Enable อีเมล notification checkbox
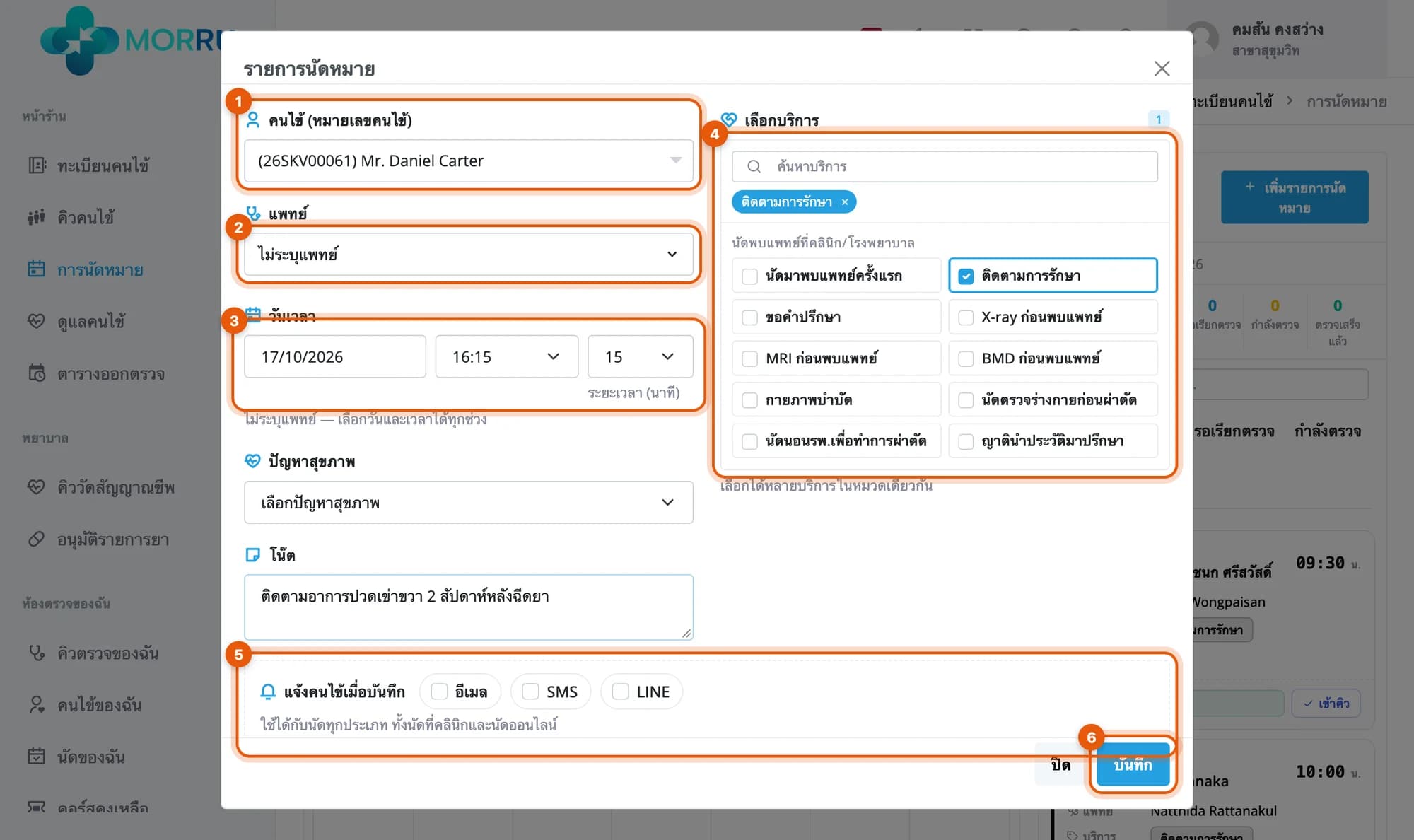The width and height of the screenshot is (1414, 840). coord(439,692)
